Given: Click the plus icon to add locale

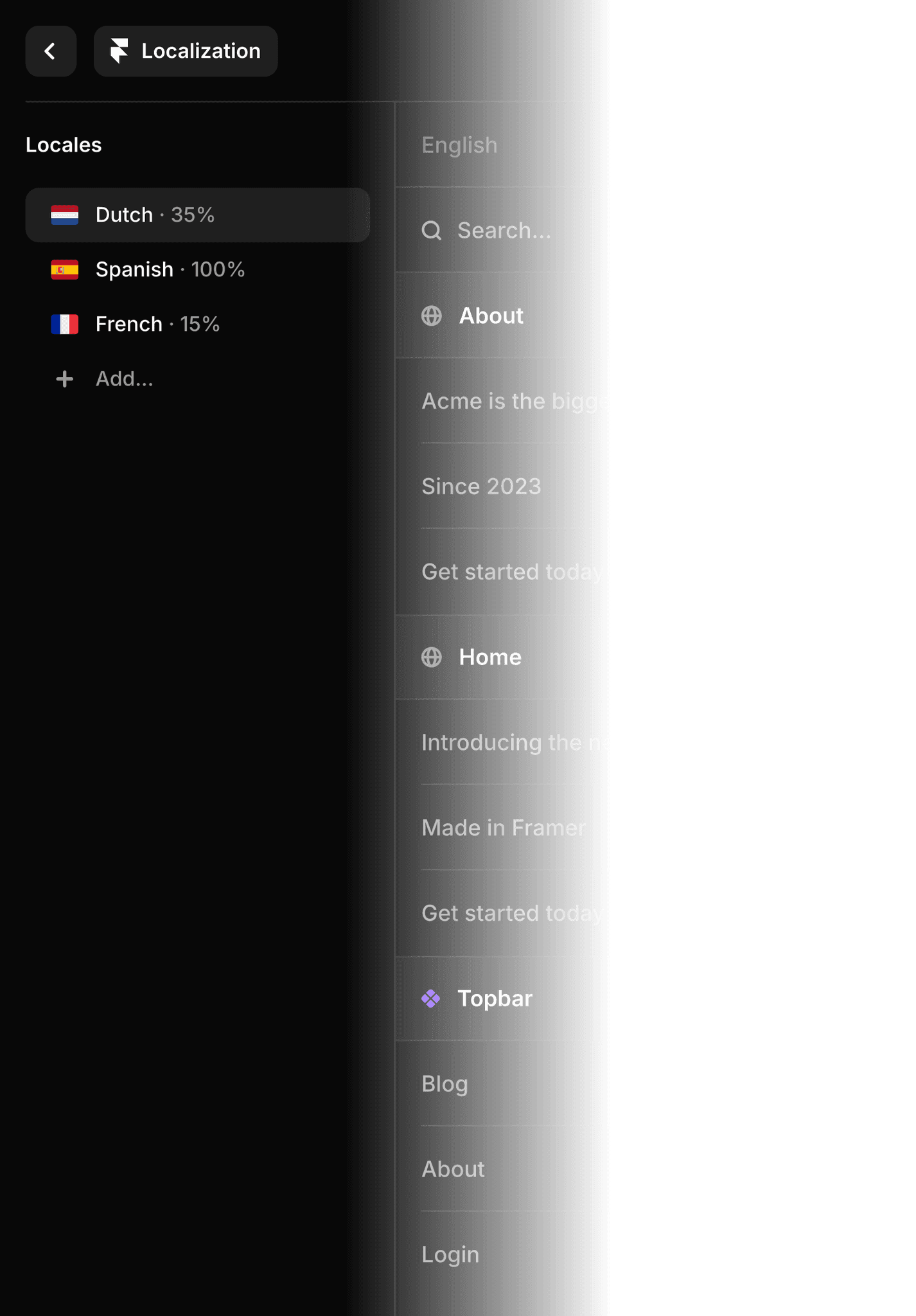Looking at the screenshot, I should [x=65, y=379].
